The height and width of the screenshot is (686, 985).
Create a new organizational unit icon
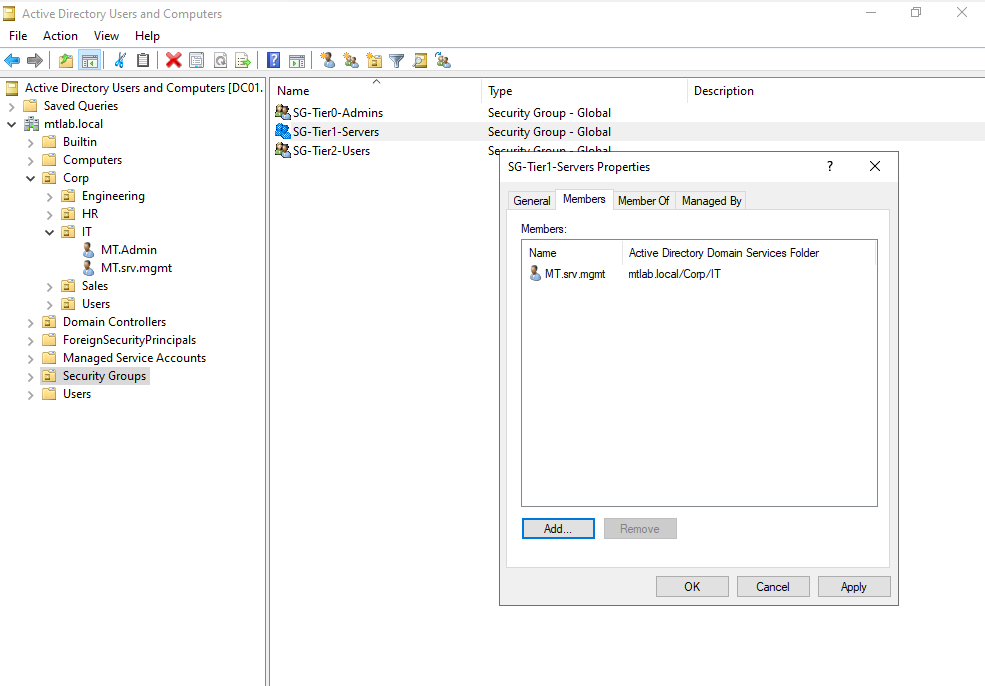[x=374, y=60]
